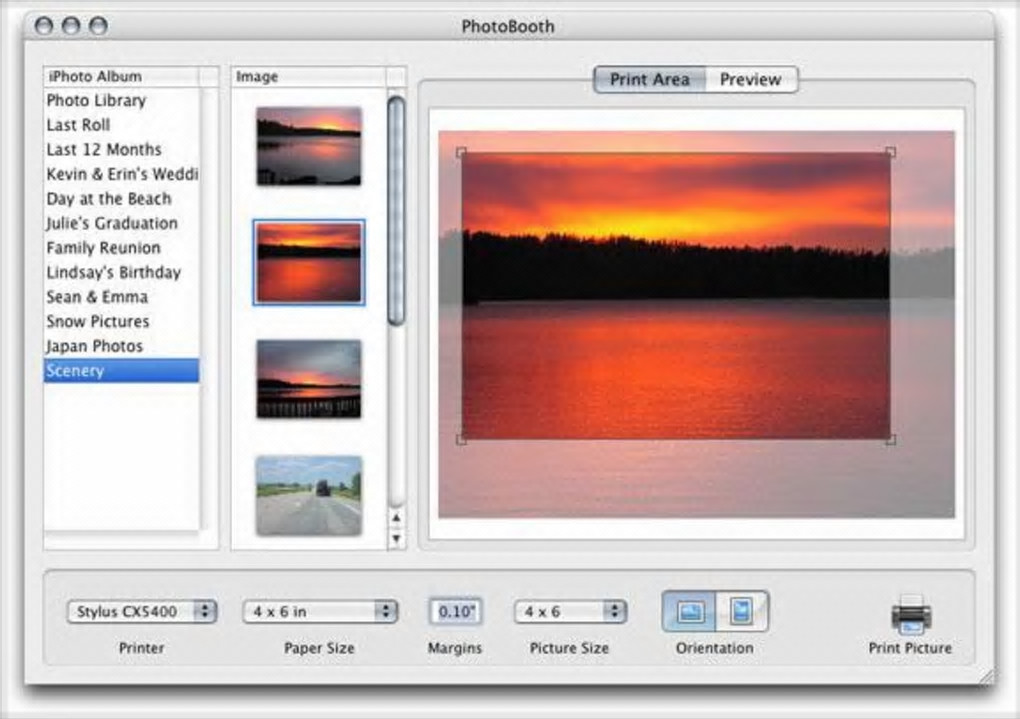Select the first sunset lake thumbnail
This screenshot has width=1020, height=719.
[x=309, y=146]
